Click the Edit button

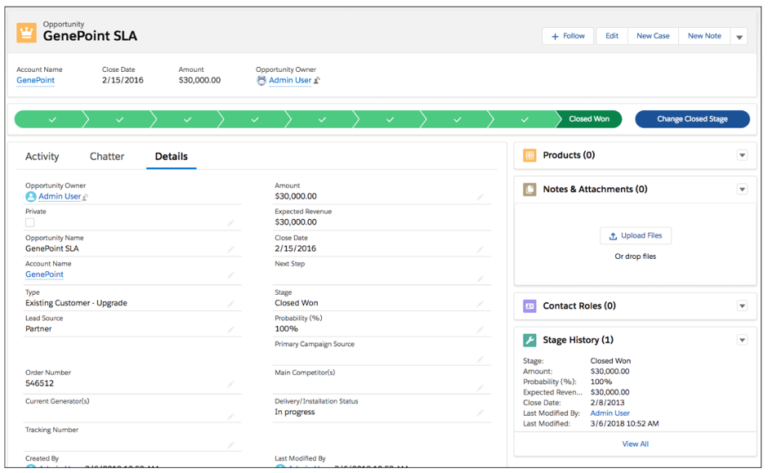point(612,36)
